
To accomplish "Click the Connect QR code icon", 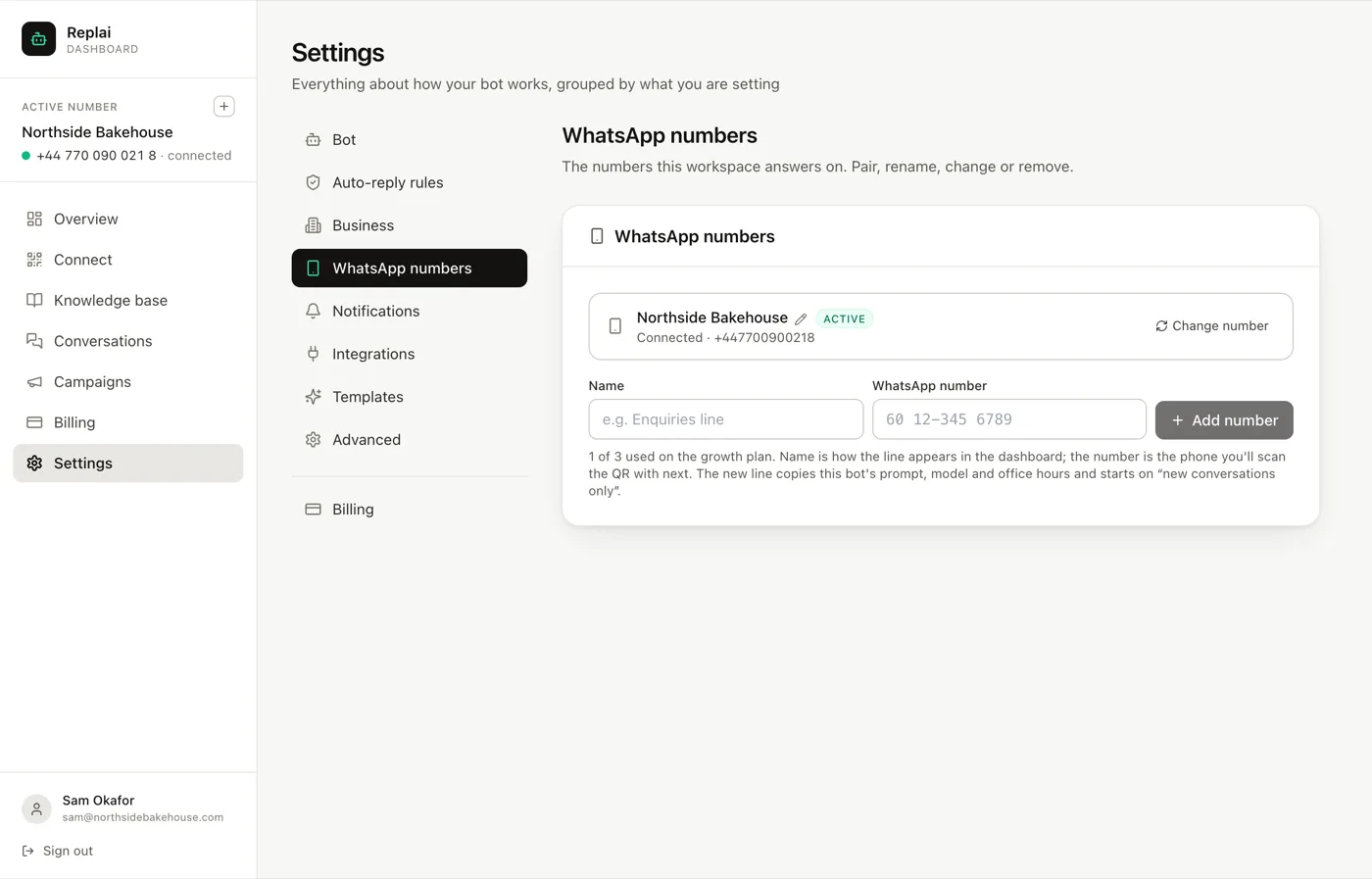I will click(34, 260).
